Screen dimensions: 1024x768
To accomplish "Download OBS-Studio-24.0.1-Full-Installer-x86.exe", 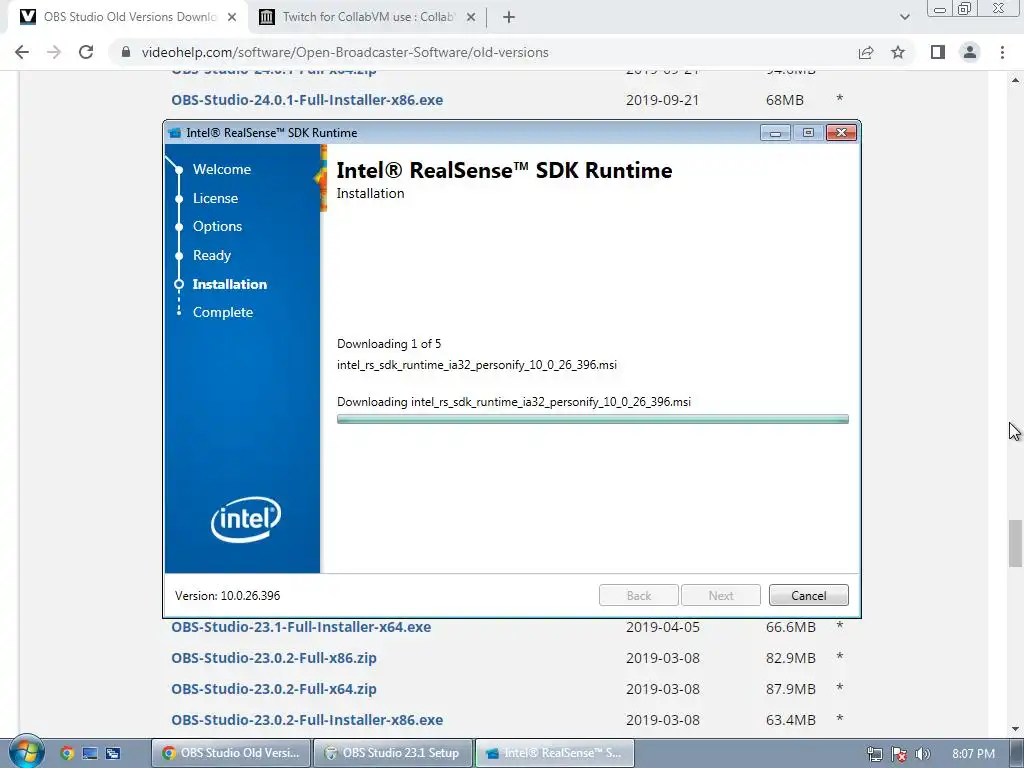I will [307, 100].
